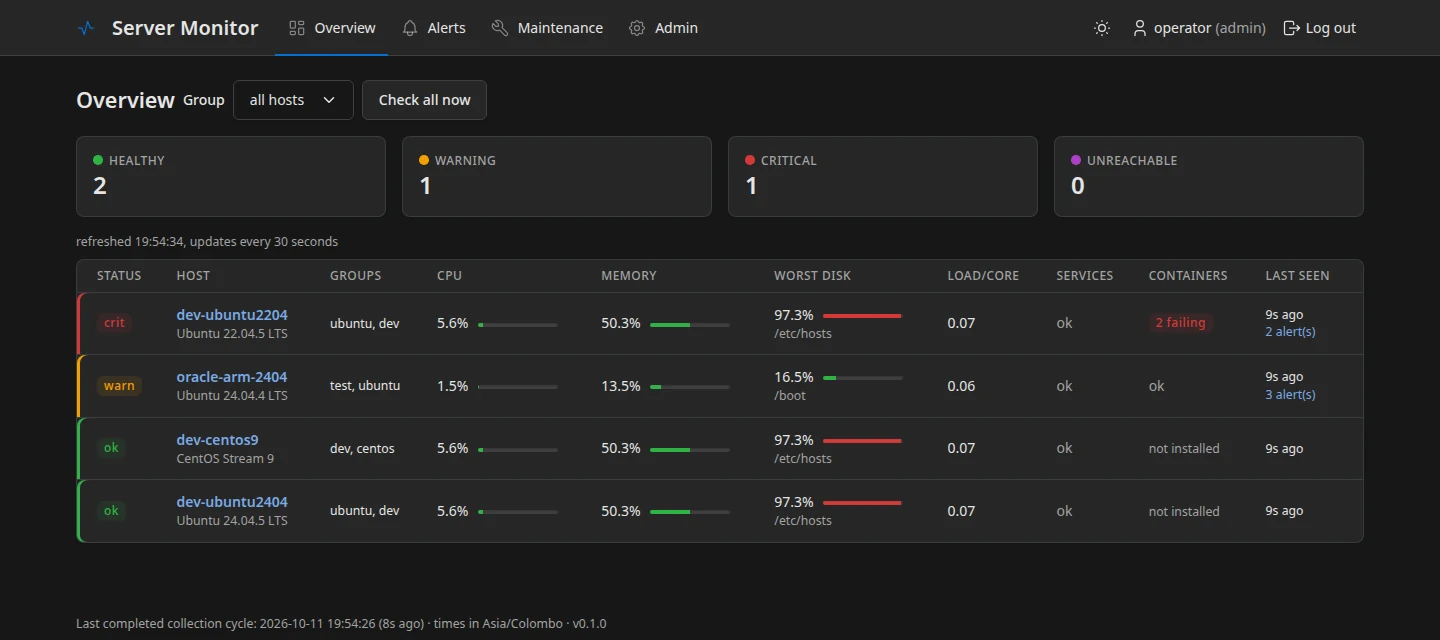The width and height of the screenshot is (1440, 640).
Task: Click the GROUPS column header
Action: [356, 276]
